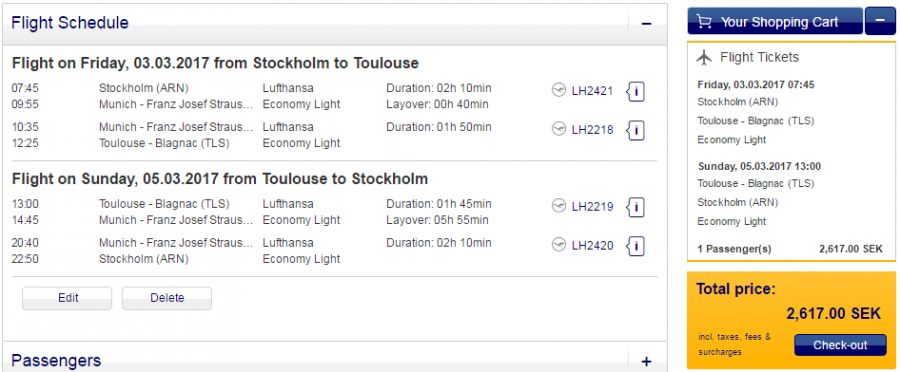
Task: Click the Delete button
Action: (x=167, y=298)
